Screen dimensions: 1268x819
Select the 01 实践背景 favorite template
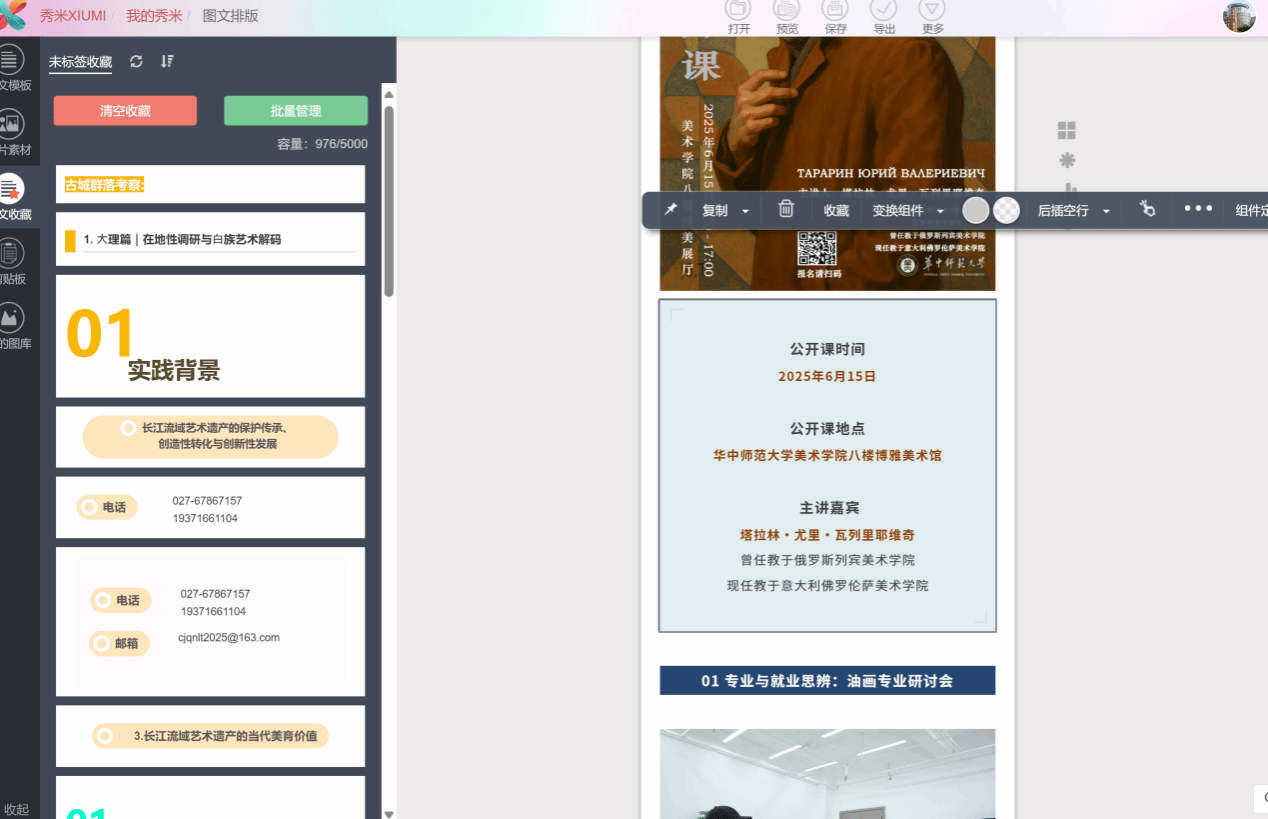pos(210,336)
